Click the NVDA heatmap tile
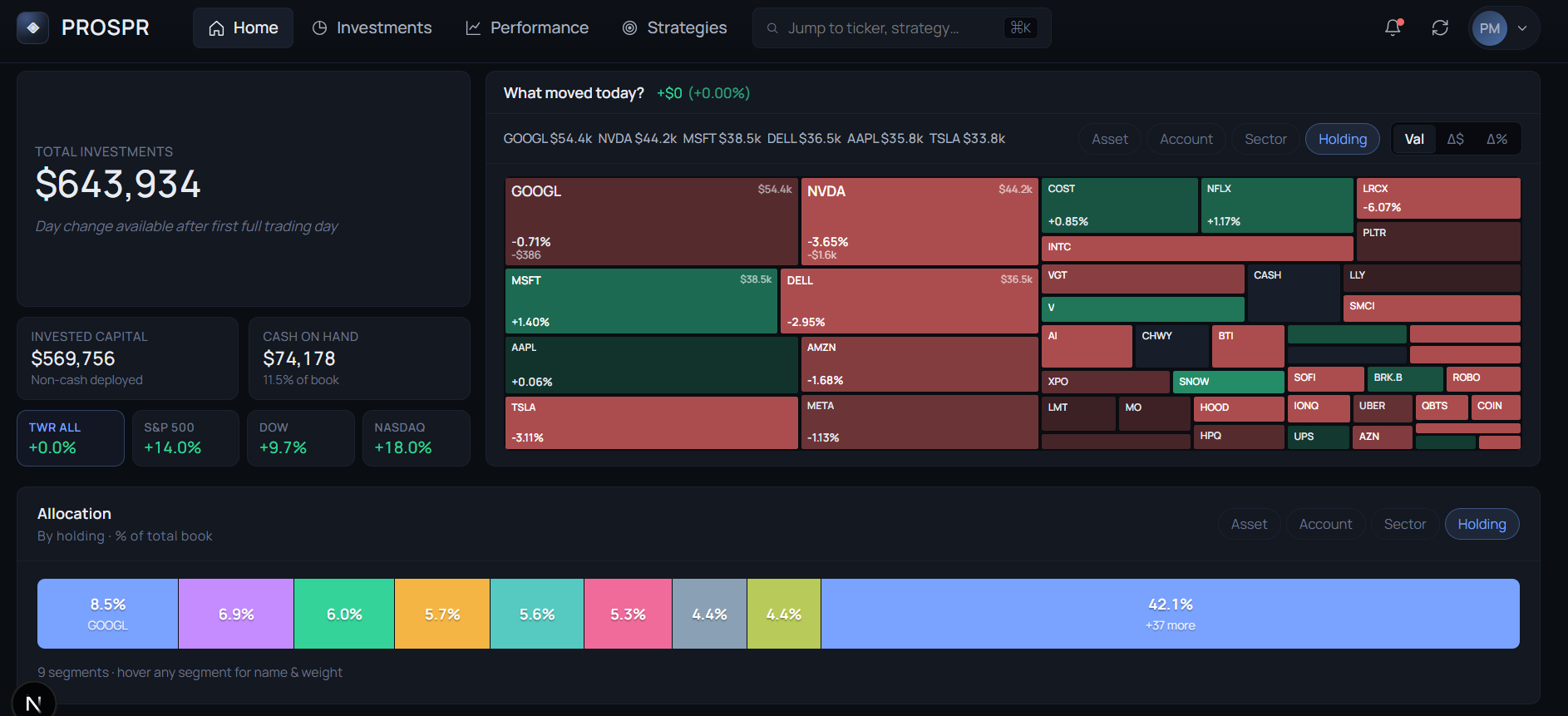This screenshot has width=1568, height=716. 920,221
